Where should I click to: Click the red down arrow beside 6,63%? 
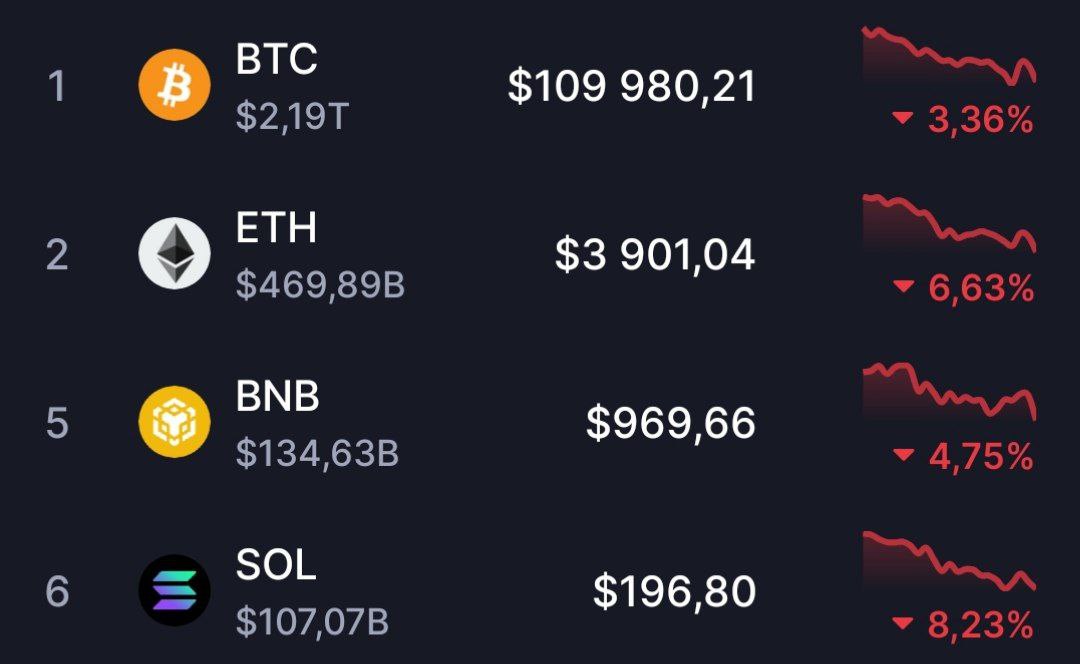coord(903,288)
